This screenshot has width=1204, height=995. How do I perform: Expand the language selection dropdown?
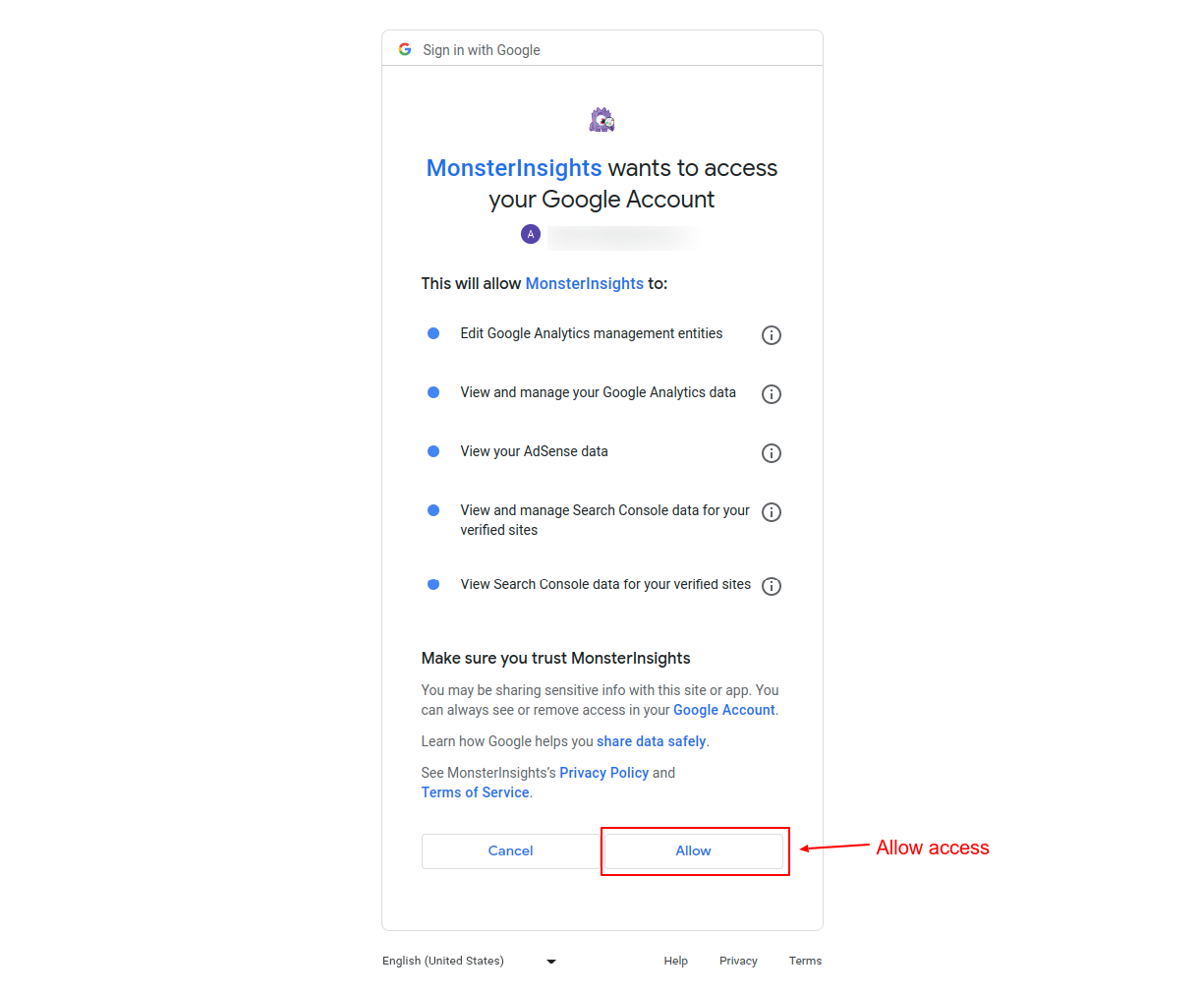point(550,962)
